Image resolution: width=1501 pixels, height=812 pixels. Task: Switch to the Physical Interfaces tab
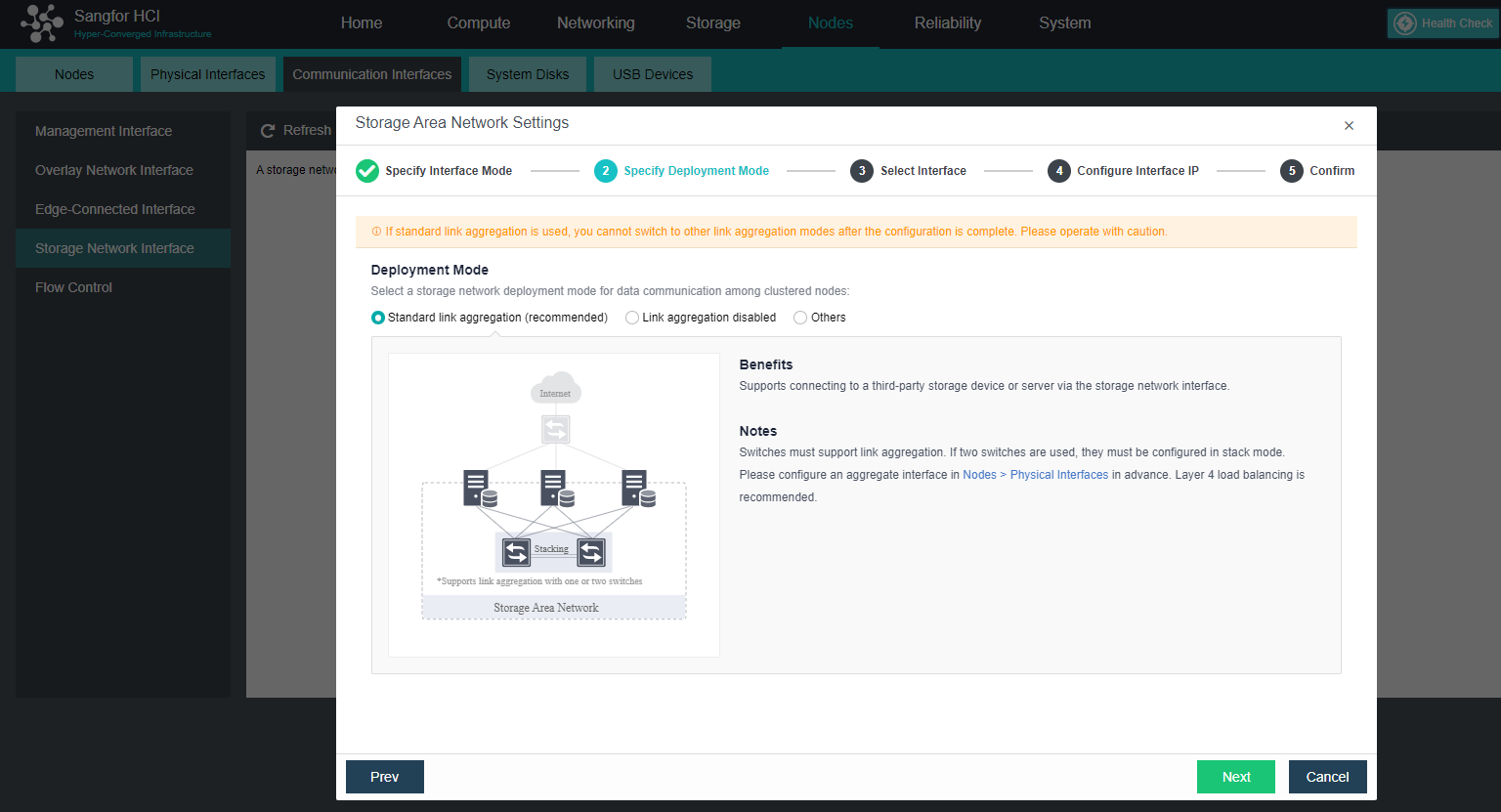tap(207, 73)
